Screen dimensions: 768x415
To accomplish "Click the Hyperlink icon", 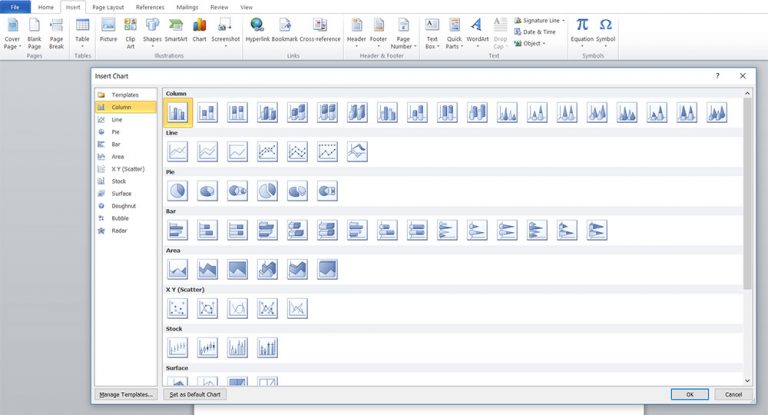I will point(258,30).
